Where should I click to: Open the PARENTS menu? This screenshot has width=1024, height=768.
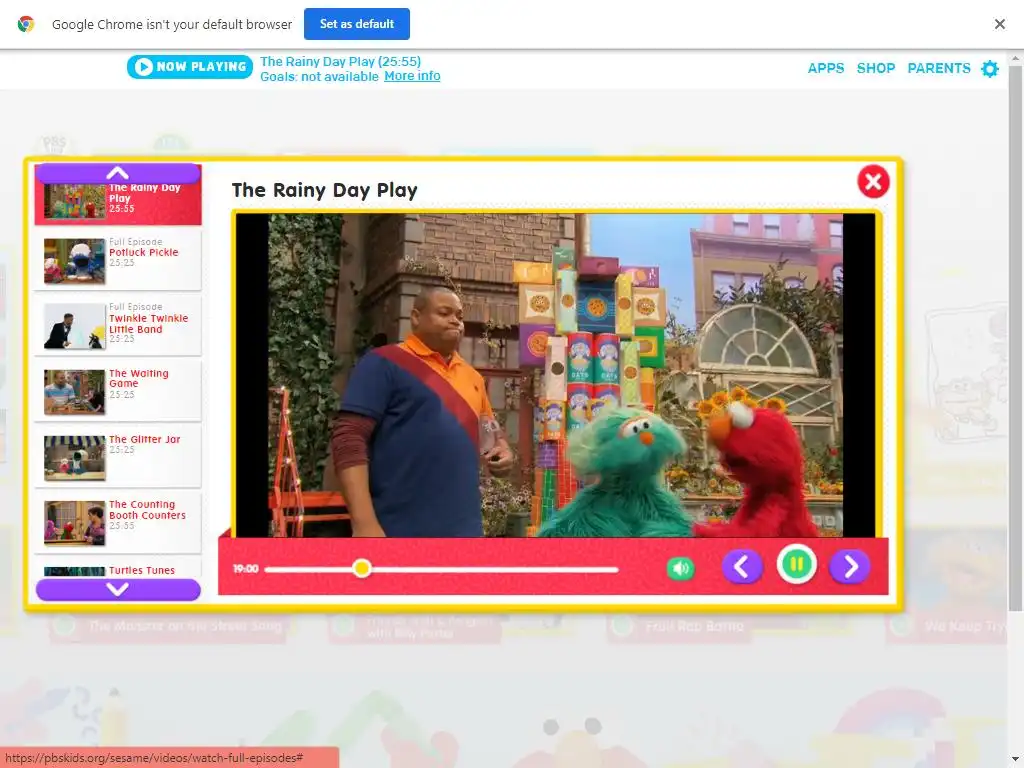(x=938, y=68)
